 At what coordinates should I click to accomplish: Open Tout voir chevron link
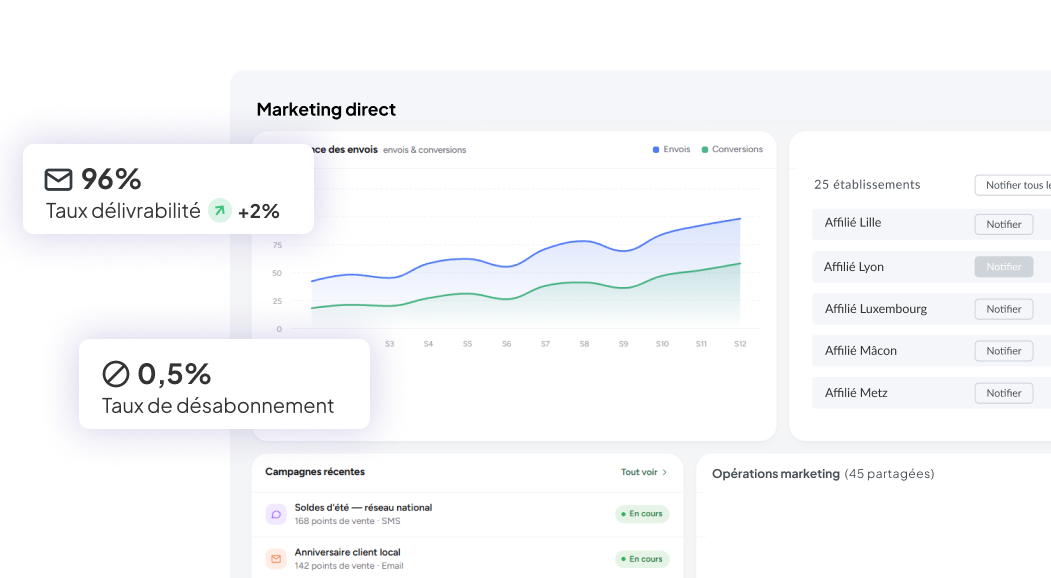pos(643,472)
